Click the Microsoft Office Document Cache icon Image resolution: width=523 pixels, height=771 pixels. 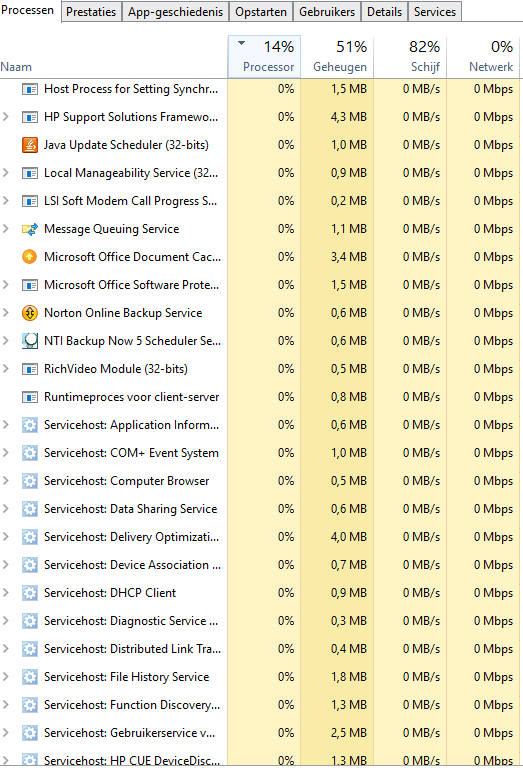pos(30,257)
